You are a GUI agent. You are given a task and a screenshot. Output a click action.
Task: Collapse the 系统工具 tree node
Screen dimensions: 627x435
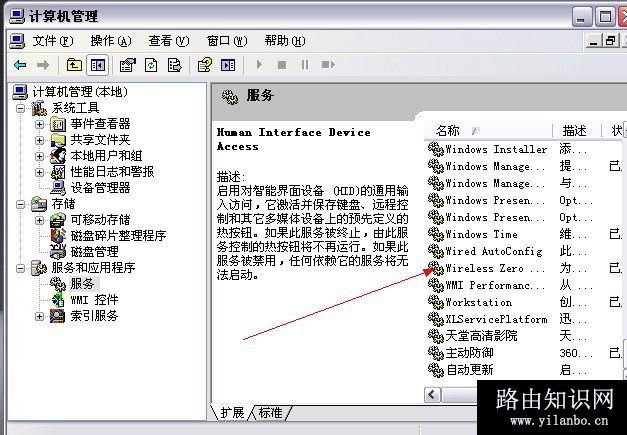tap(20, 108)
